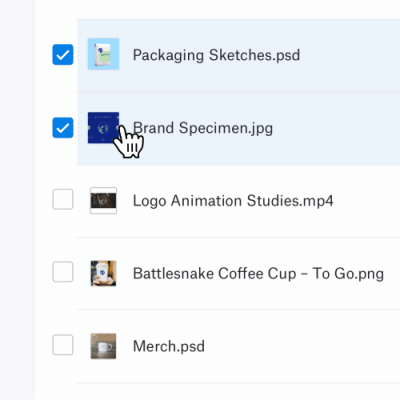Click empty area of Brand Specimen row
The image size is (400, 400).
point(337,128)
